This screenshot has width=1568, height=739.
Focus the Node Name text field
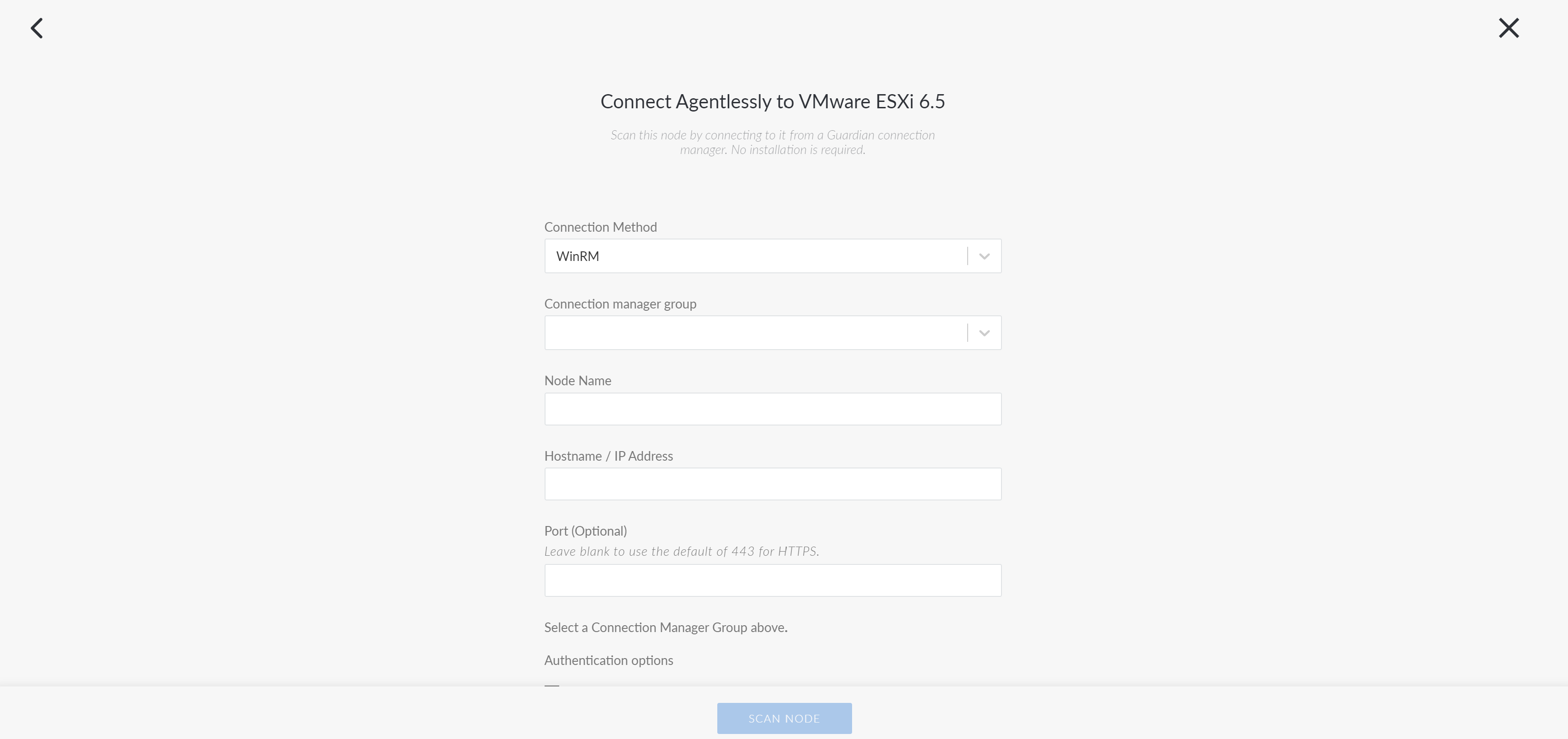tap(773, 409)
